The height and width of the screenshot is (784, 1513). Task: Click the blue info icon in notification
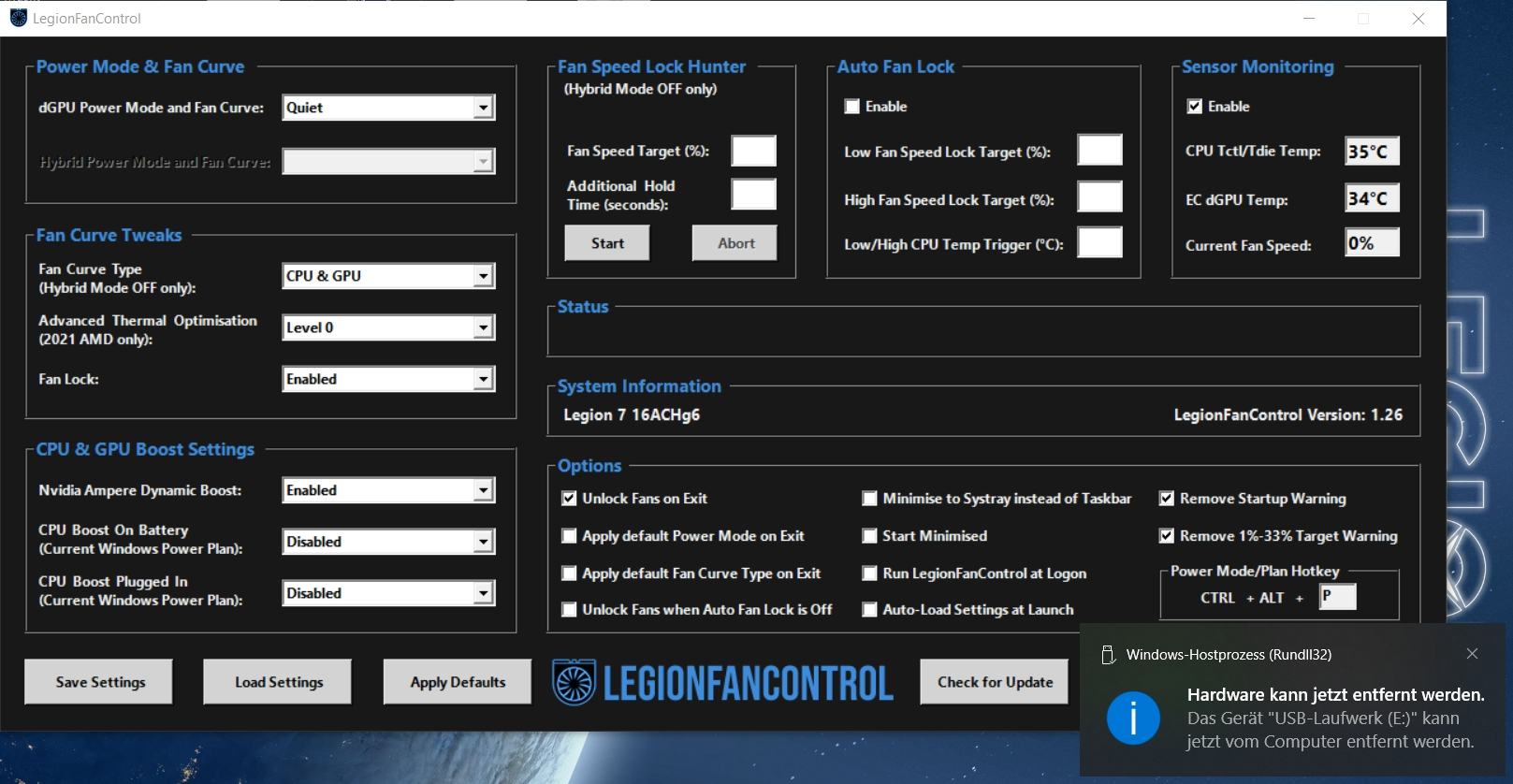pyautogui.click(x=1133, y=719)
